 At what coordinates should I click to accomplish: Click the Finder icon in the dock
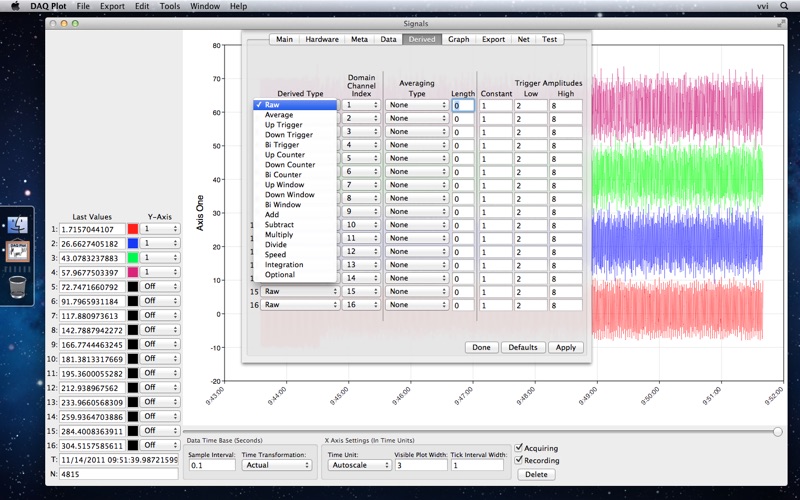tap(18, 224)
